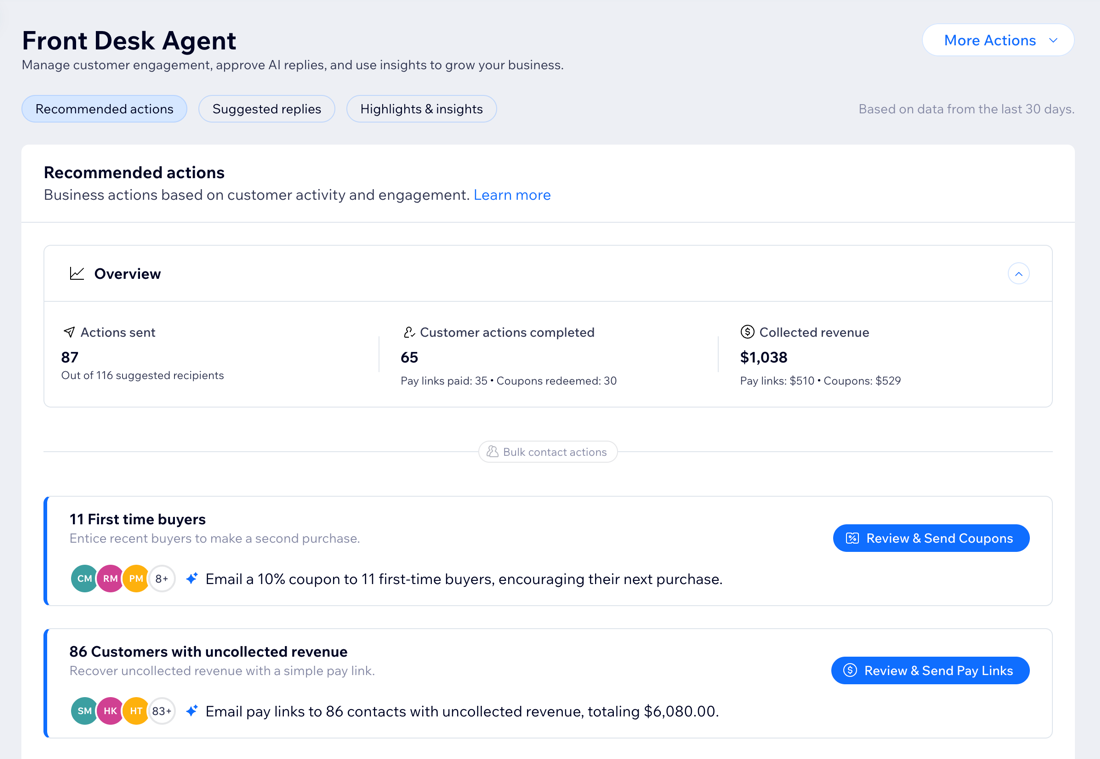Click the contacts icon in Bulk contact actions

(x=492, y=451)
